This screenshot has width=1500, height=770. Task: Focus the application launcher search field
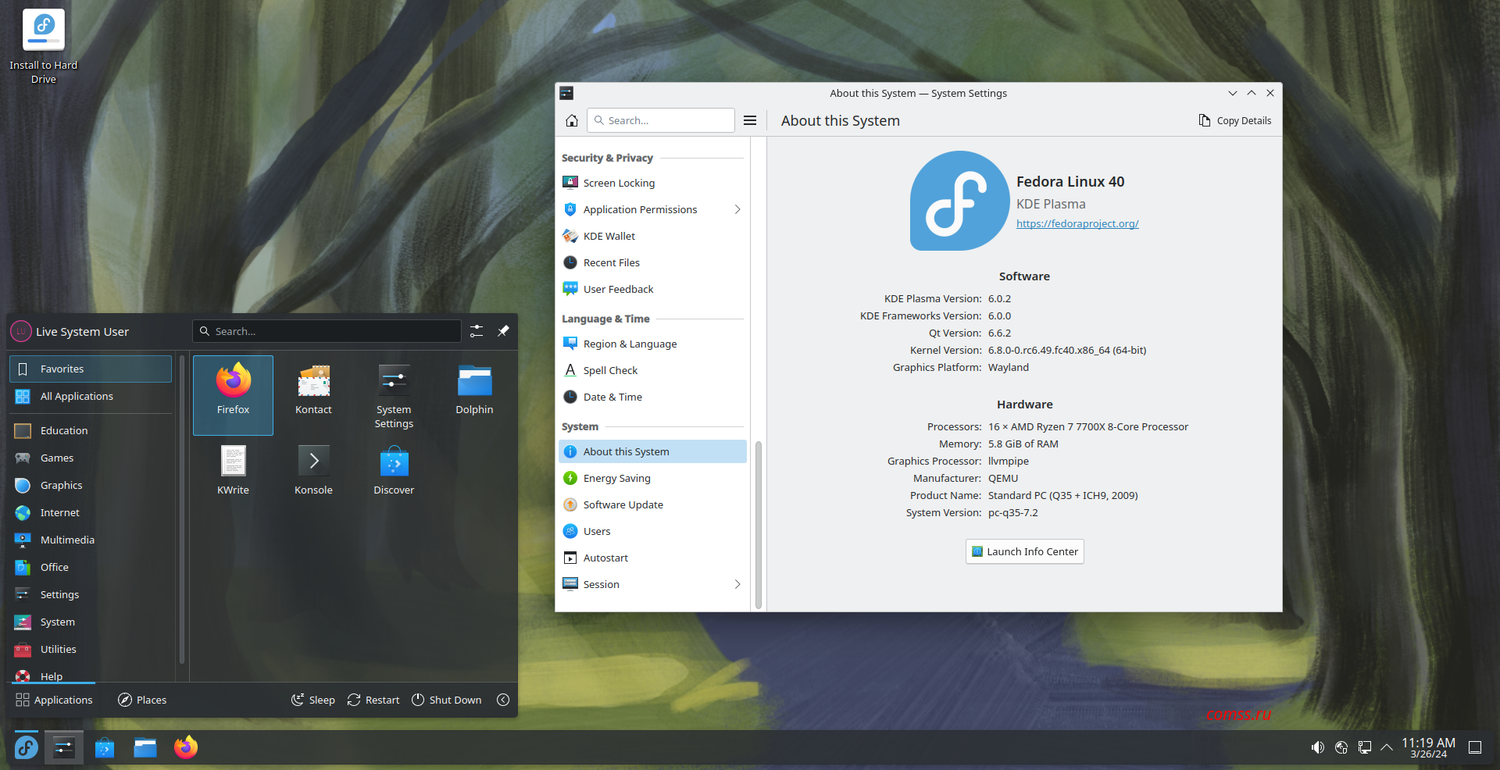click(327, 331)
